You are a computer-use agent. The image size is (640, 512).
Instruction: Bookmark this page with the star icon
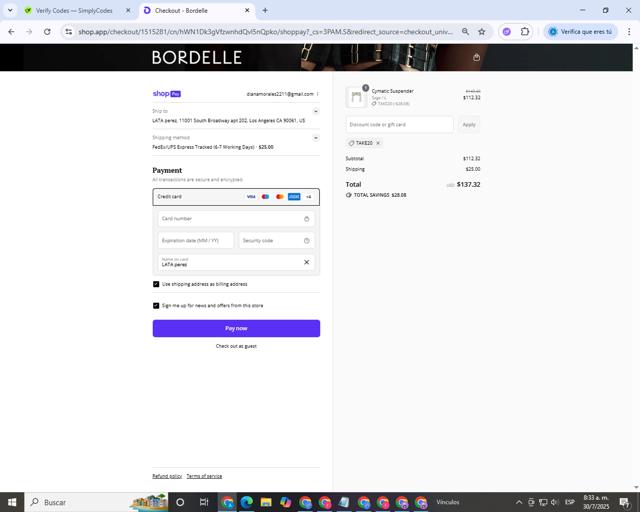click(482, 31)
